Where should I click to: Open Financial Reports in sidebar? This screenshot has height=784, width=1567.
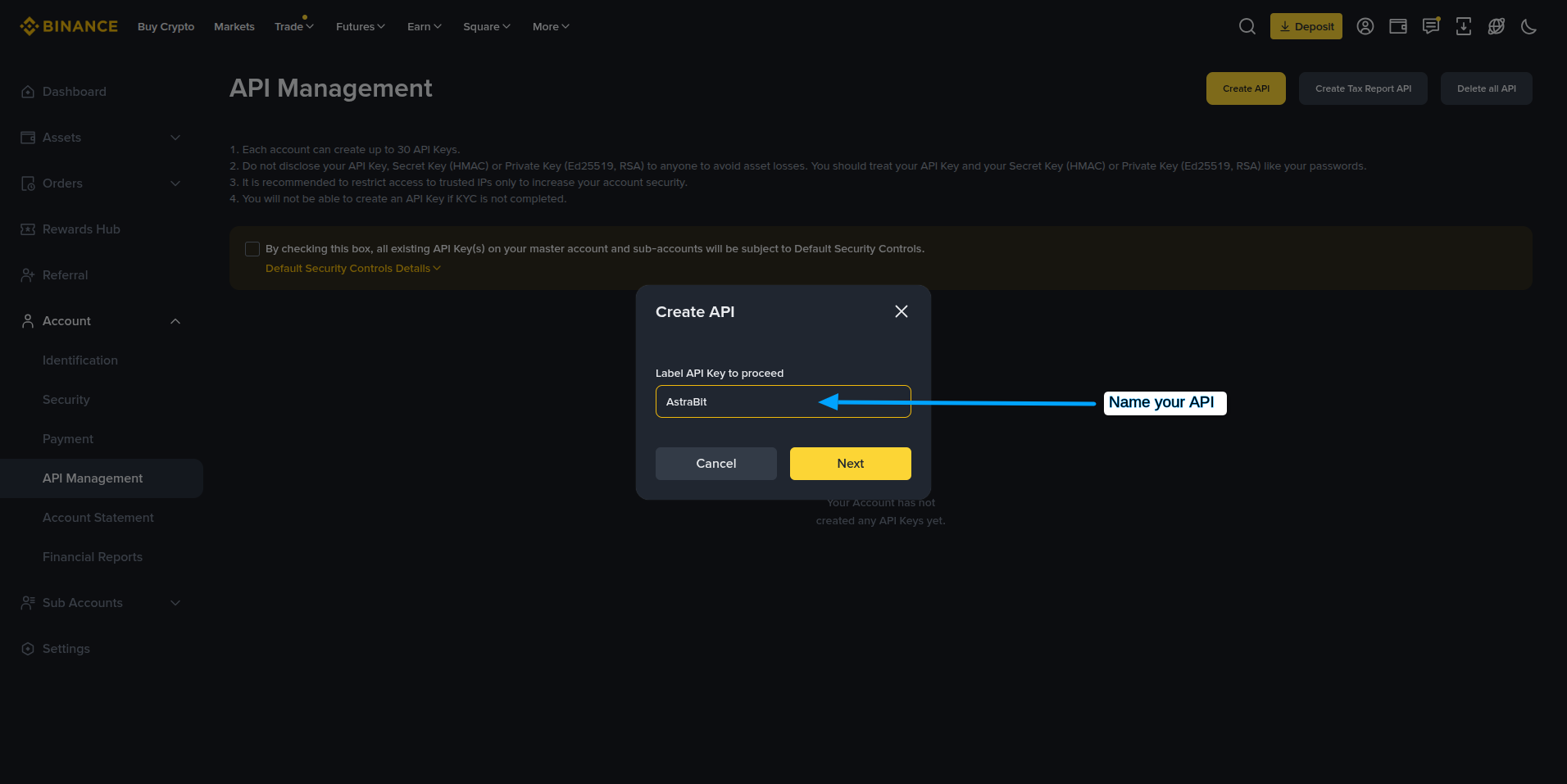click(x=93, y=557)
